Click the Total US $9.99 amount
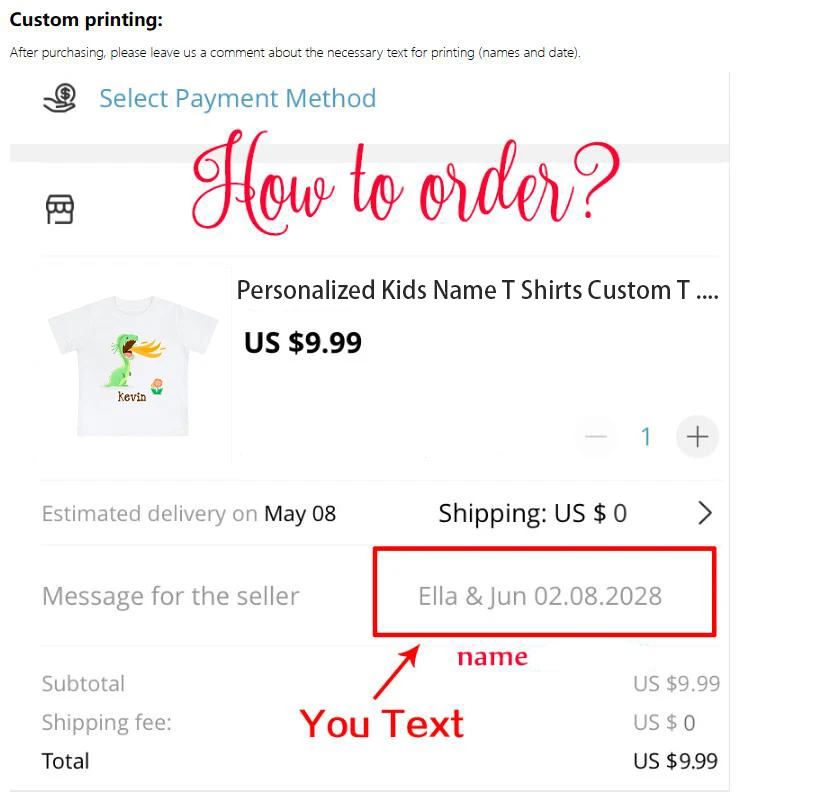The width and height of the screenshot is (819, 805). click(675, 761)
